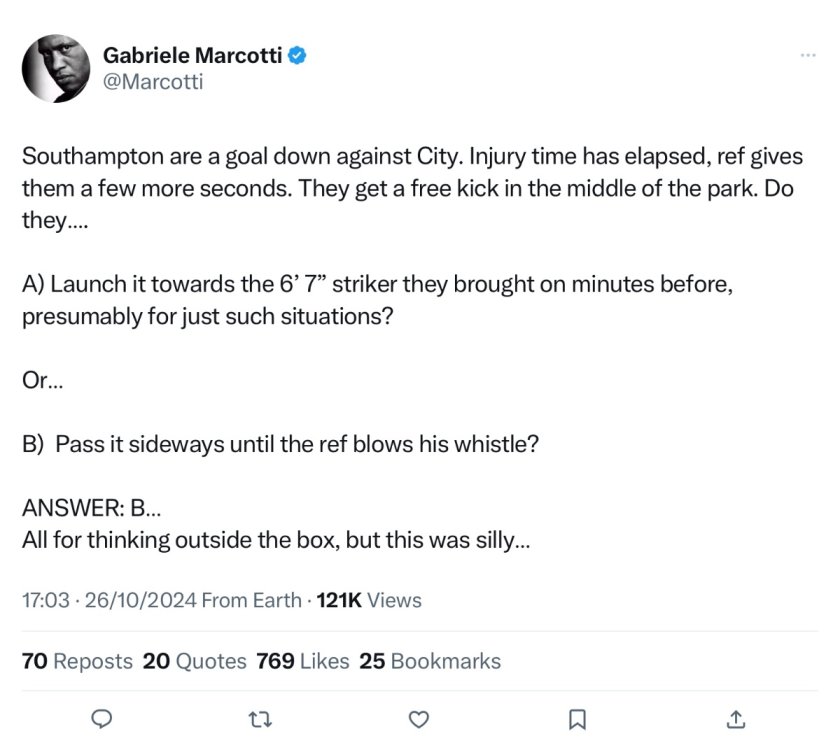Click the Gabriele Marcotti display name

coord(194,56)
